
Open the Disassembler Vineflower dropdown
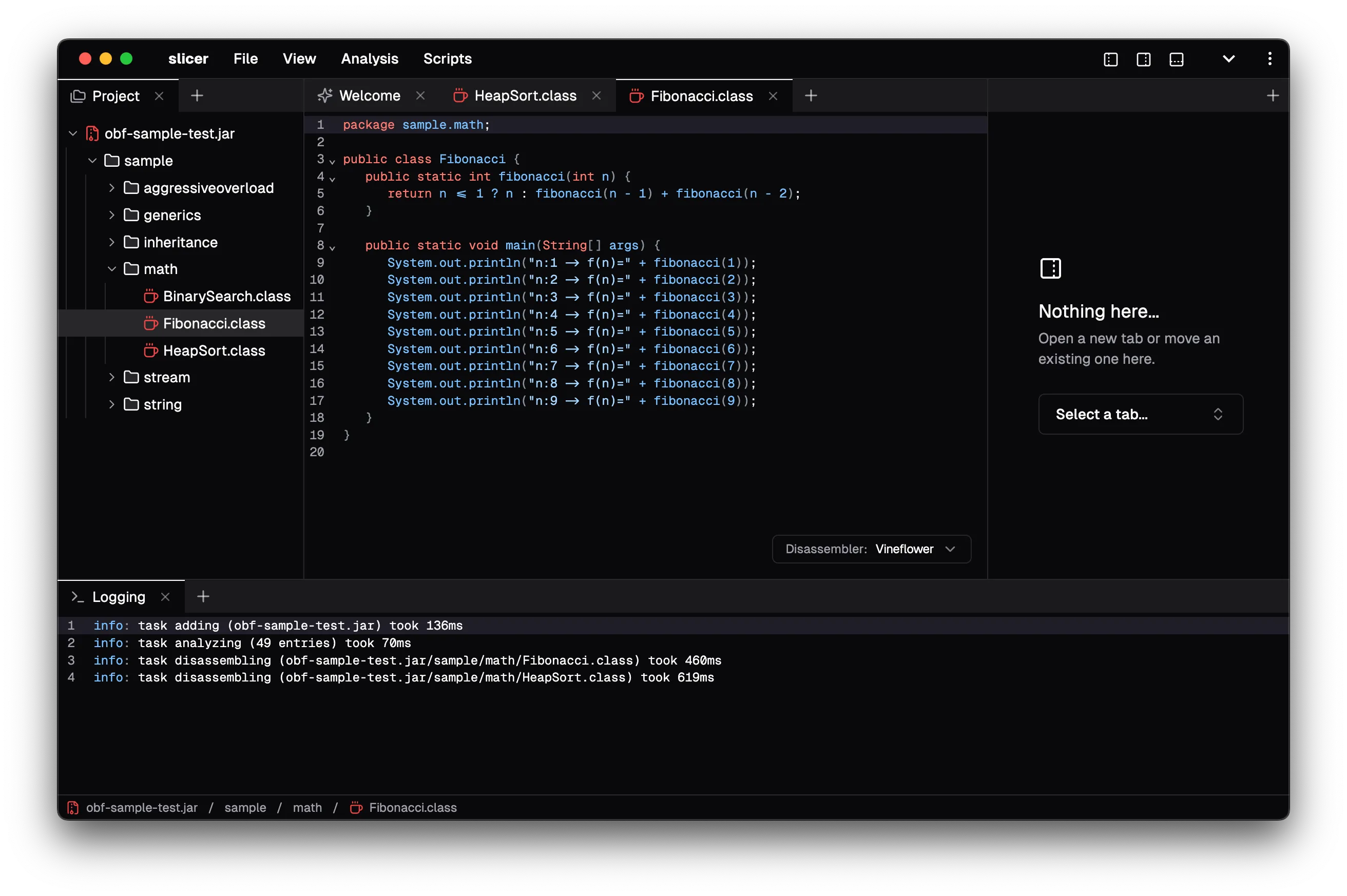tap(871, 549)
